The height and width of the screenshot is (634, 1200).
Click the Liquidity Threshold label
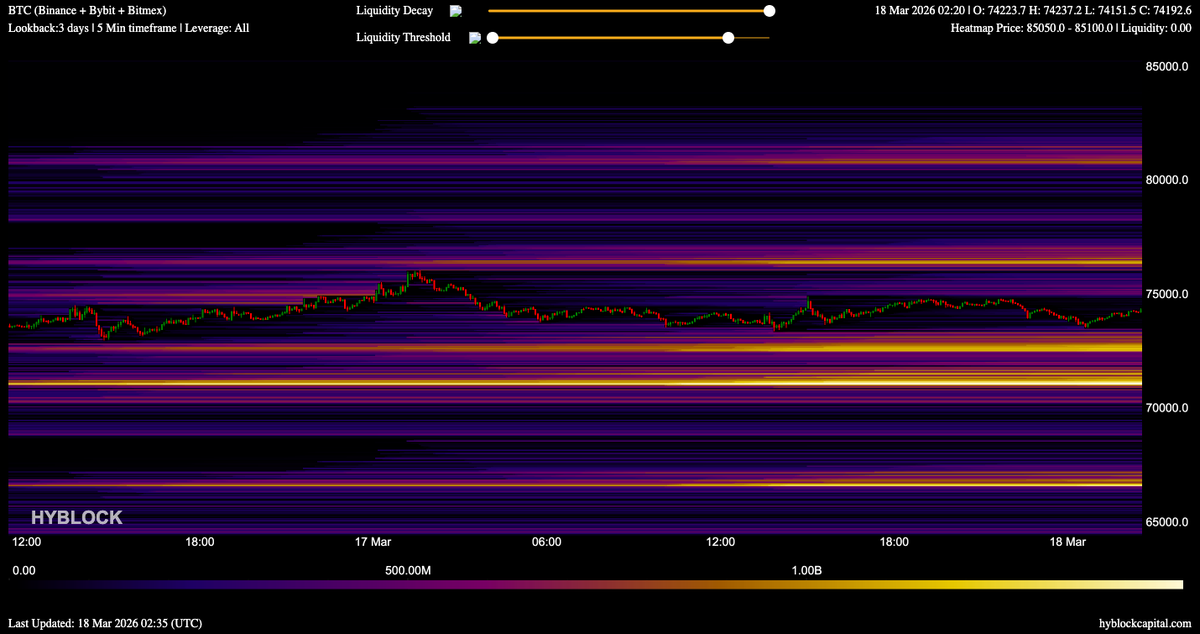403,38
